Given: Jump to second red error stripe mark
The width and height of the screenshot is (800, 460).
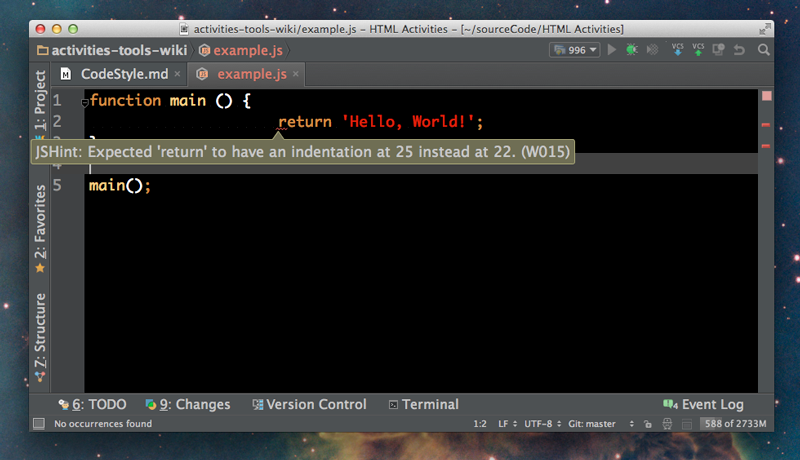Looking at the screenshot, I should click(766, 146).
